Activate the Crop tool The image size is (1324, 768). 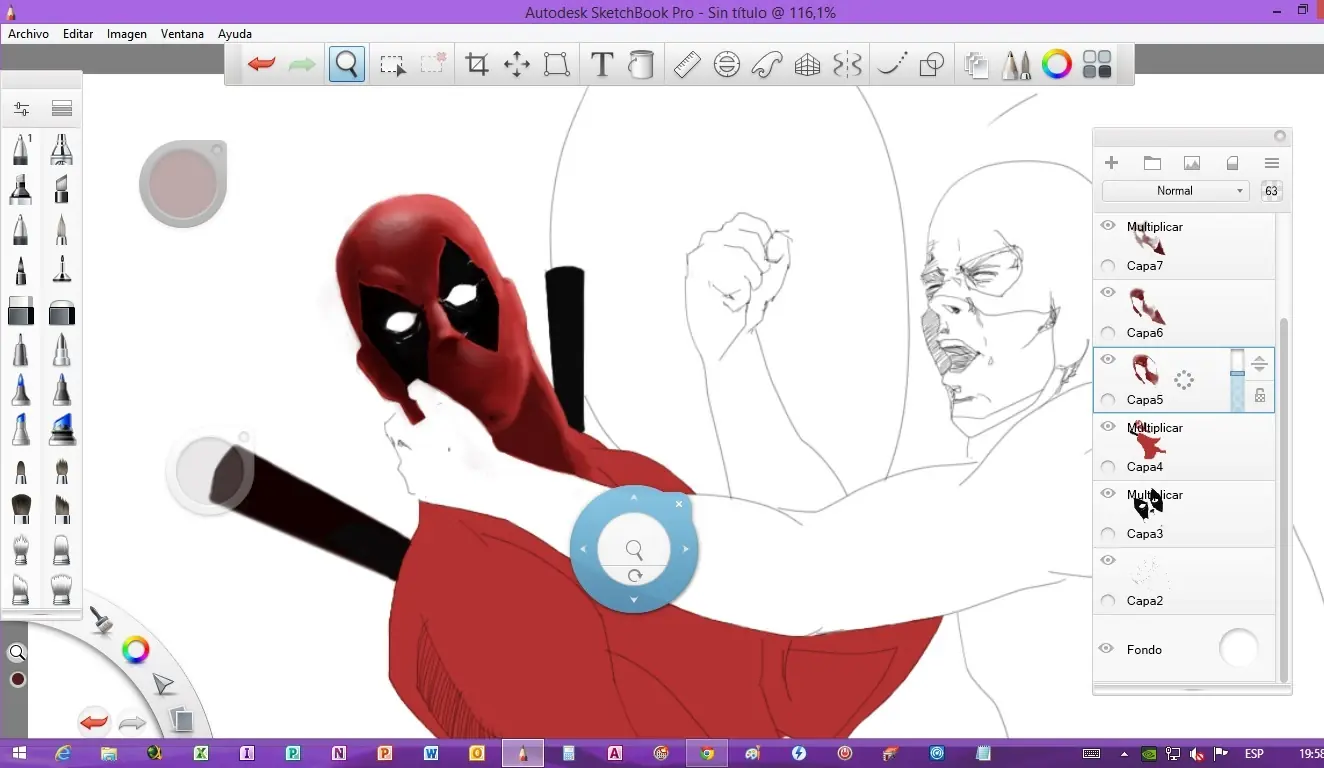click(477, 66)
